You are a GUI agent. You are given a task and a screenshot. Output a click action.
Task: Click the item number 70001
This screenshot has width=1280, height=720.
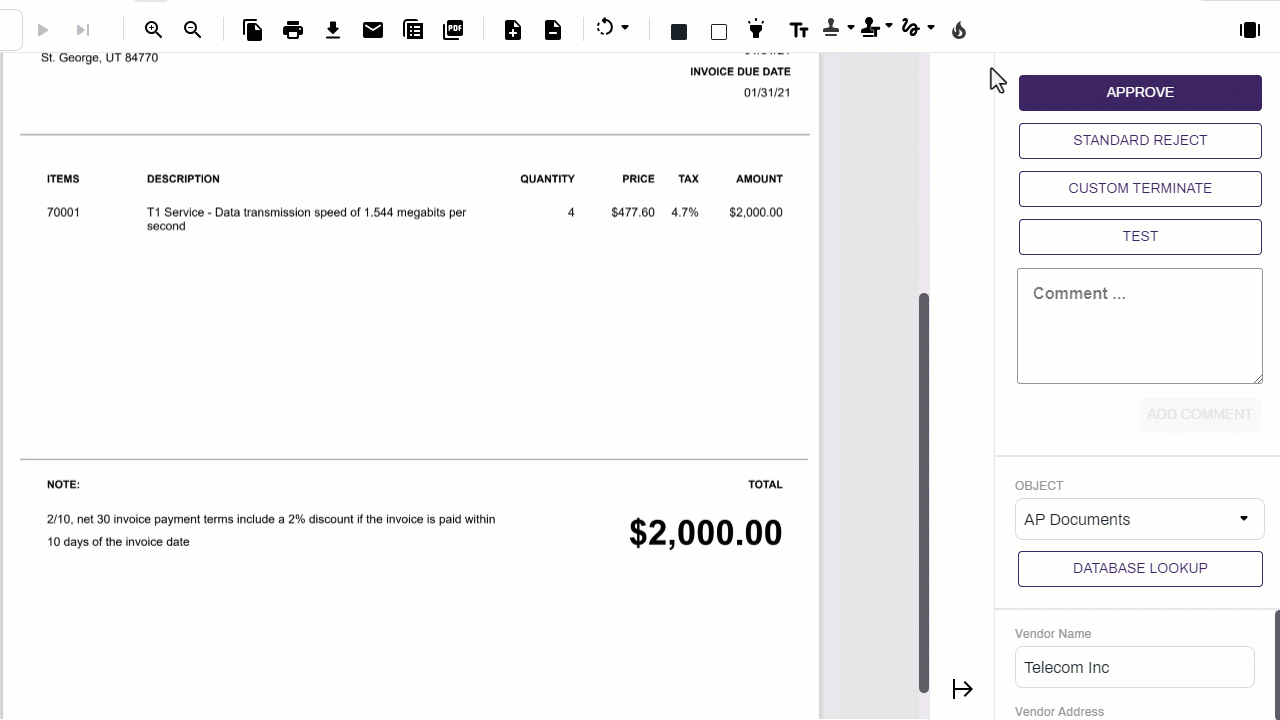tap(63, 212)
